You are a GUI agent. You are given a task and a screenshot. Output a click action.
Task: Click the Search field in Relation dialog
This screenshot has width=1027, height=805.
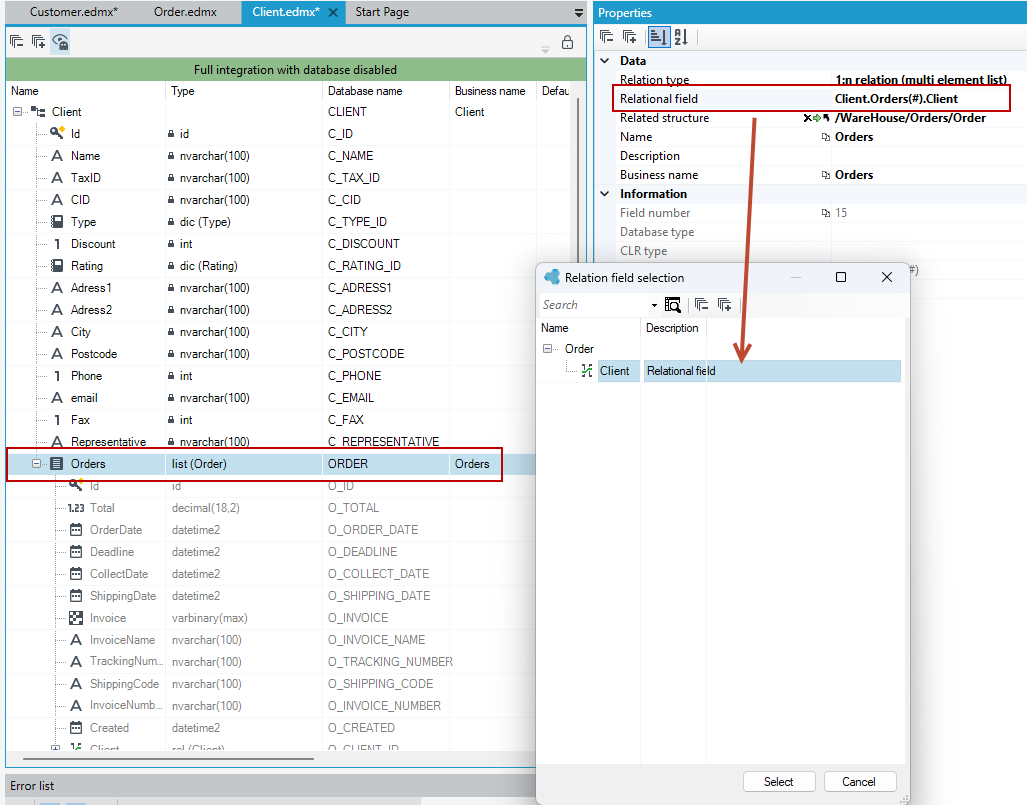click(x=594, y=305)
